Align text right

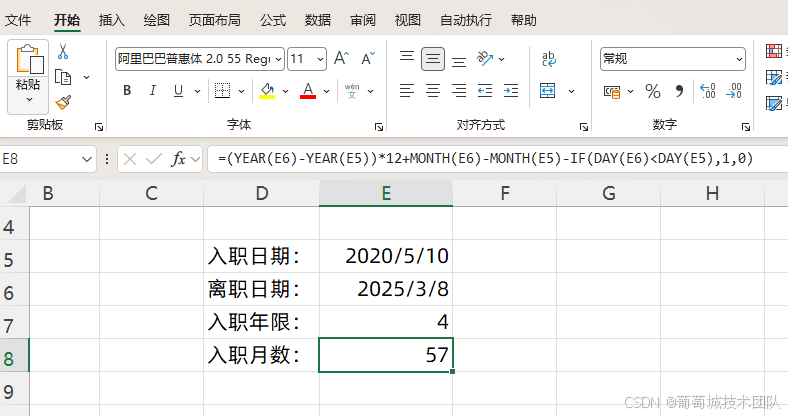pos(458,91)
